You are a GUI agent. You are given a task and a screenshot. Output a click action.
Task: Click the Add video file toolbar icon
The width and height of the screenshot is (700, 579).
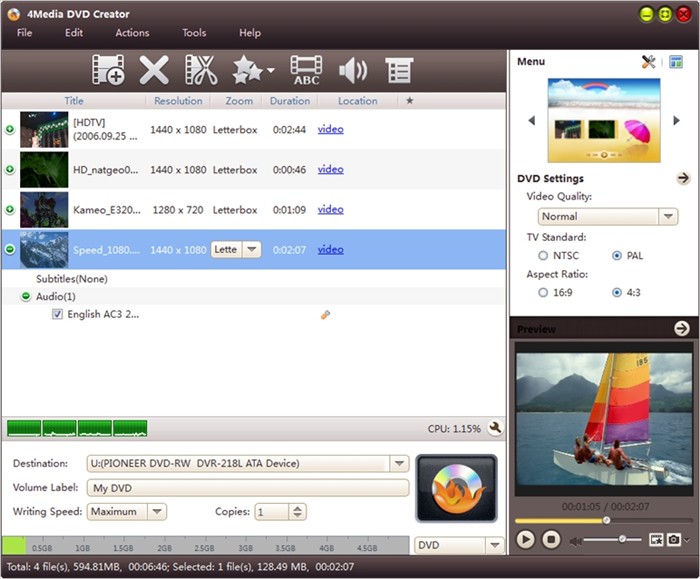108,70
